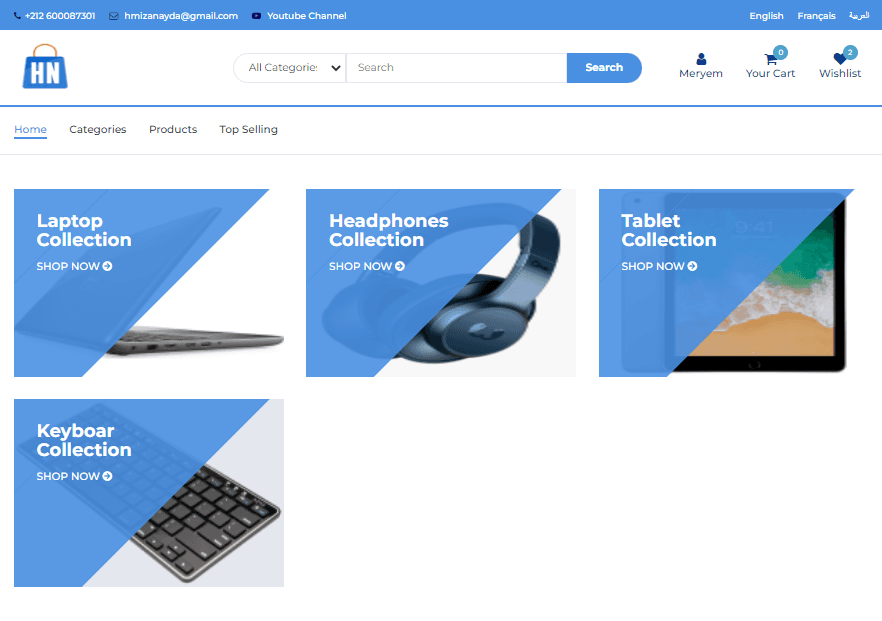Click the phone icon by the number

(x=17, y=16)
